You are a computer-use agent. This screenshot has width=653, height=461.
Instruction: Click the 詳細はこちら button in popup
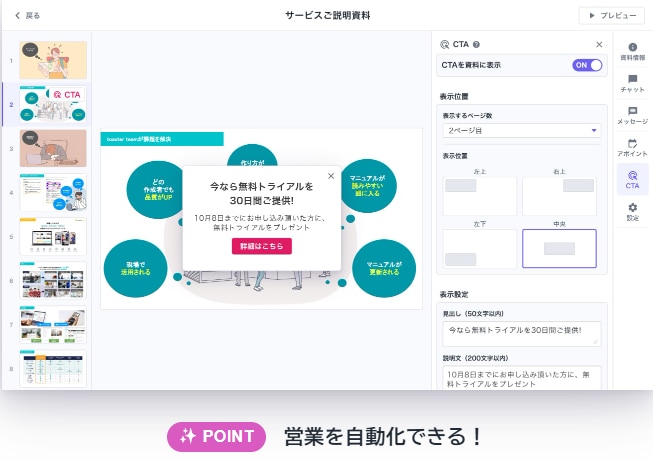pyautogui.click(x=262, y=247)
